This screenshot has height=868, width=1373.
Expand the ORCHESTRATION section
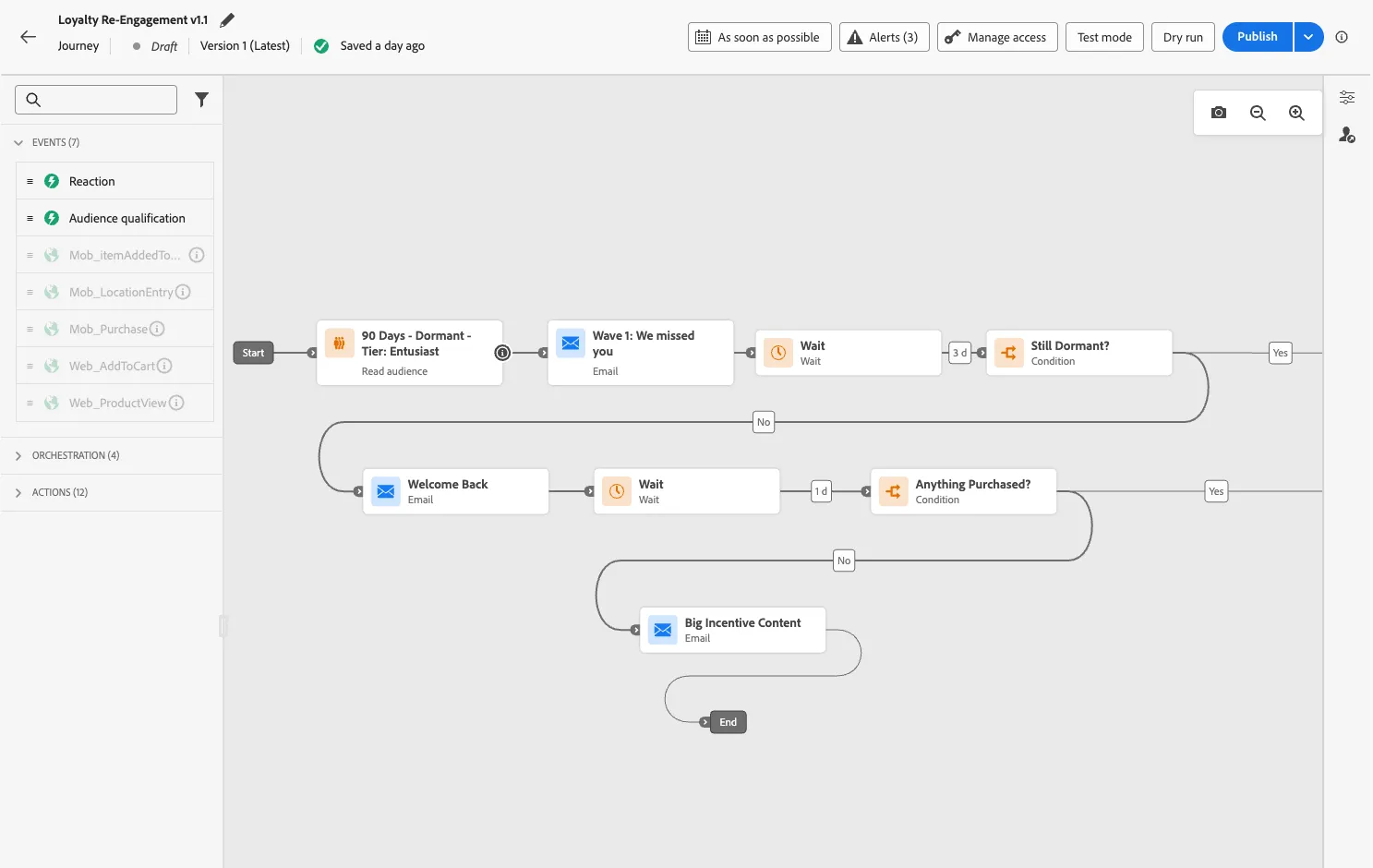(x=18, y=456)
